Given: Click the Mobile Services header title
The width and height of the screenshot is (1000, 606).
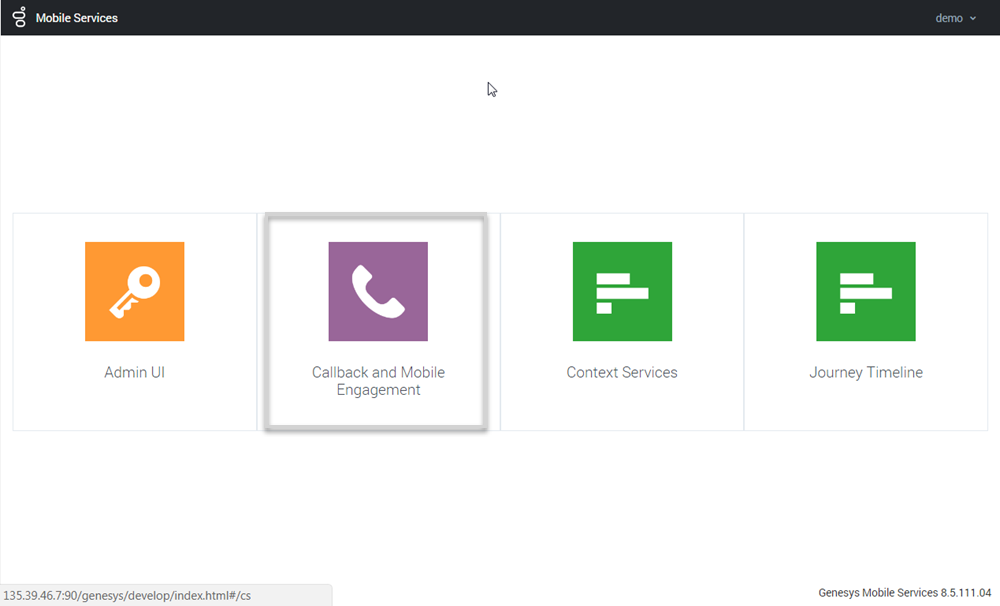Looking at the screenshot, I should coord(77,18).
